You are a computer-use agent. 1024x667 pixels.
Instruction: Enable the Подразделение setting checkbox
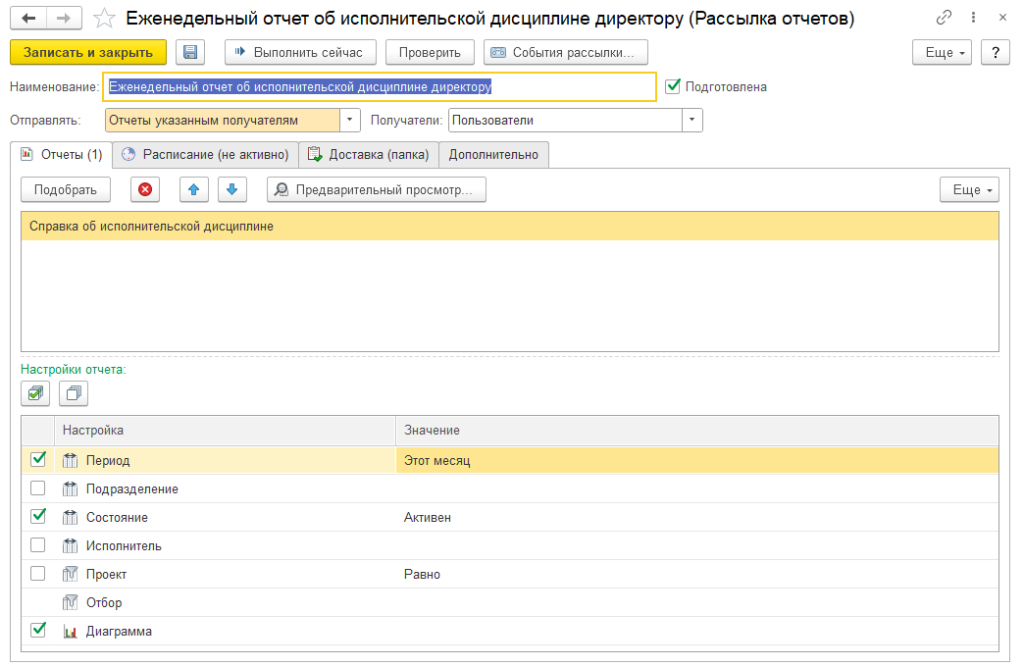38,489
